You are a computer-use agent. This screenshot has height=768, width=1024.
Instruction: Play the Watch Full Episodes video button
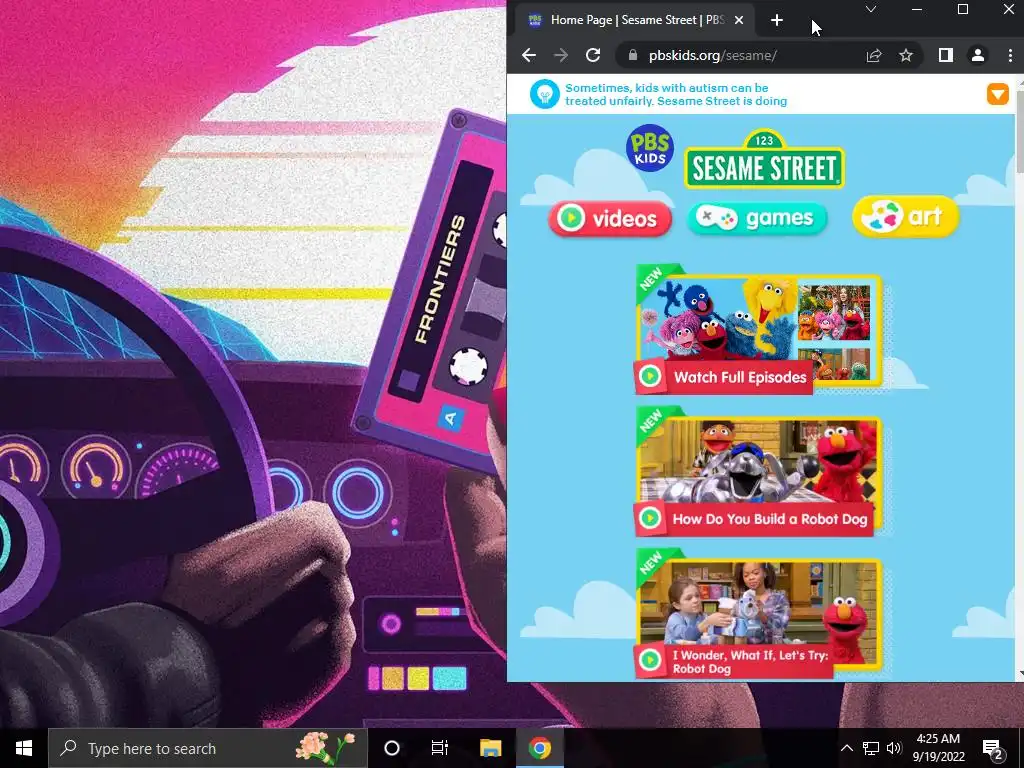[x=650, y=377]
